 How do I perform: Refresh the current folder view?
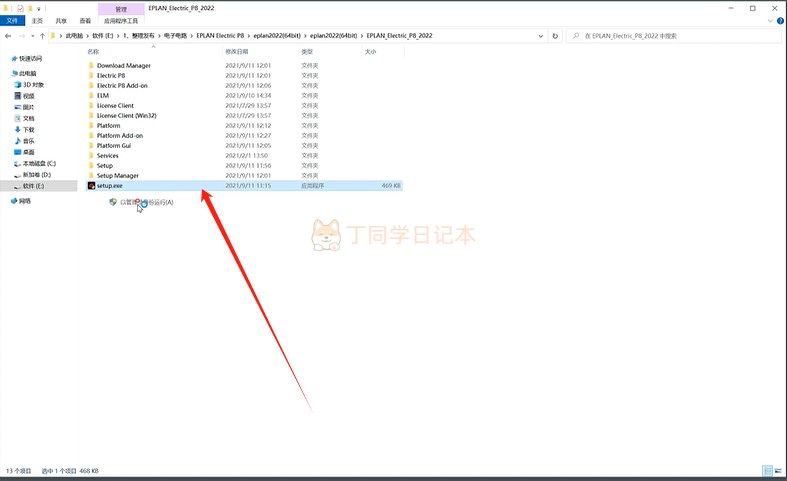(x=555, y=36)
